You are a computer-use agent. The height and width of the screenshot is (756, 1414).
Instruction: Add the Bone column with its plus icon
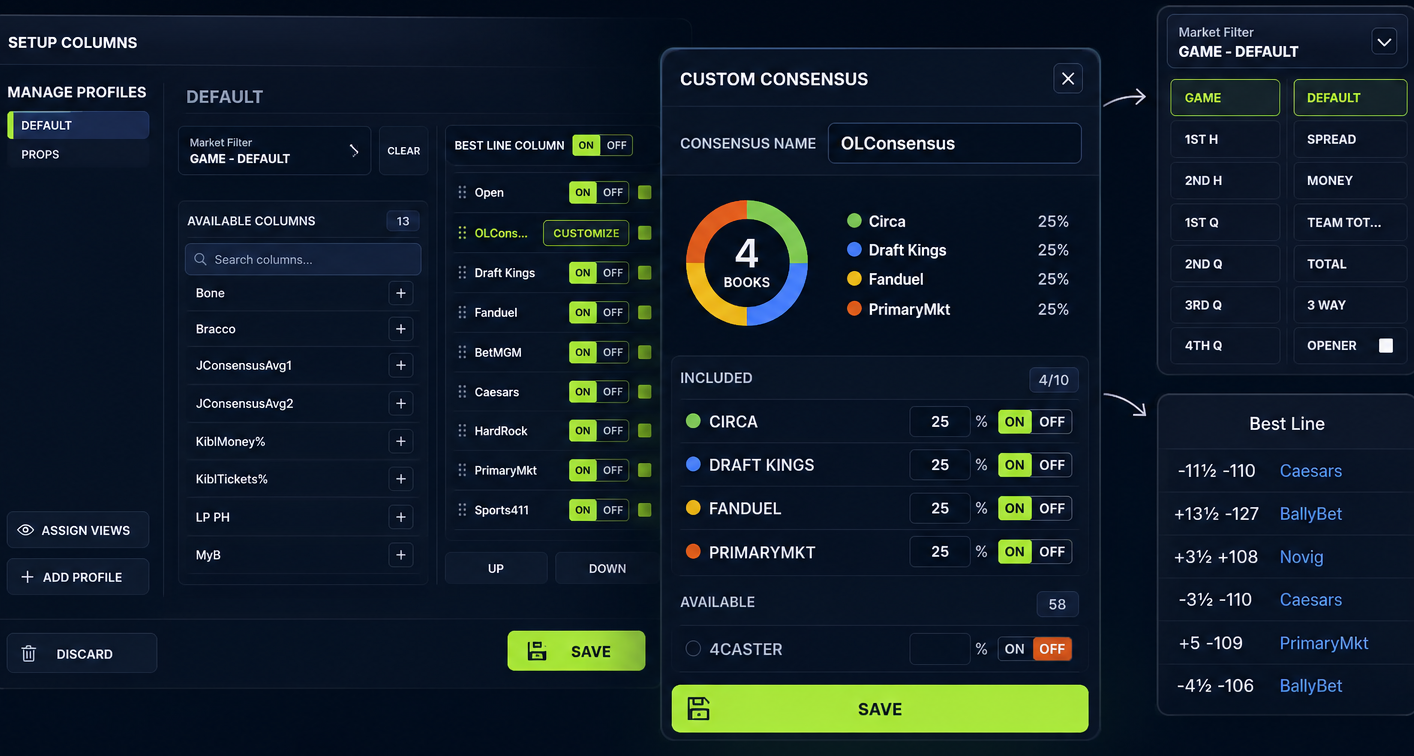click(401, 293)
